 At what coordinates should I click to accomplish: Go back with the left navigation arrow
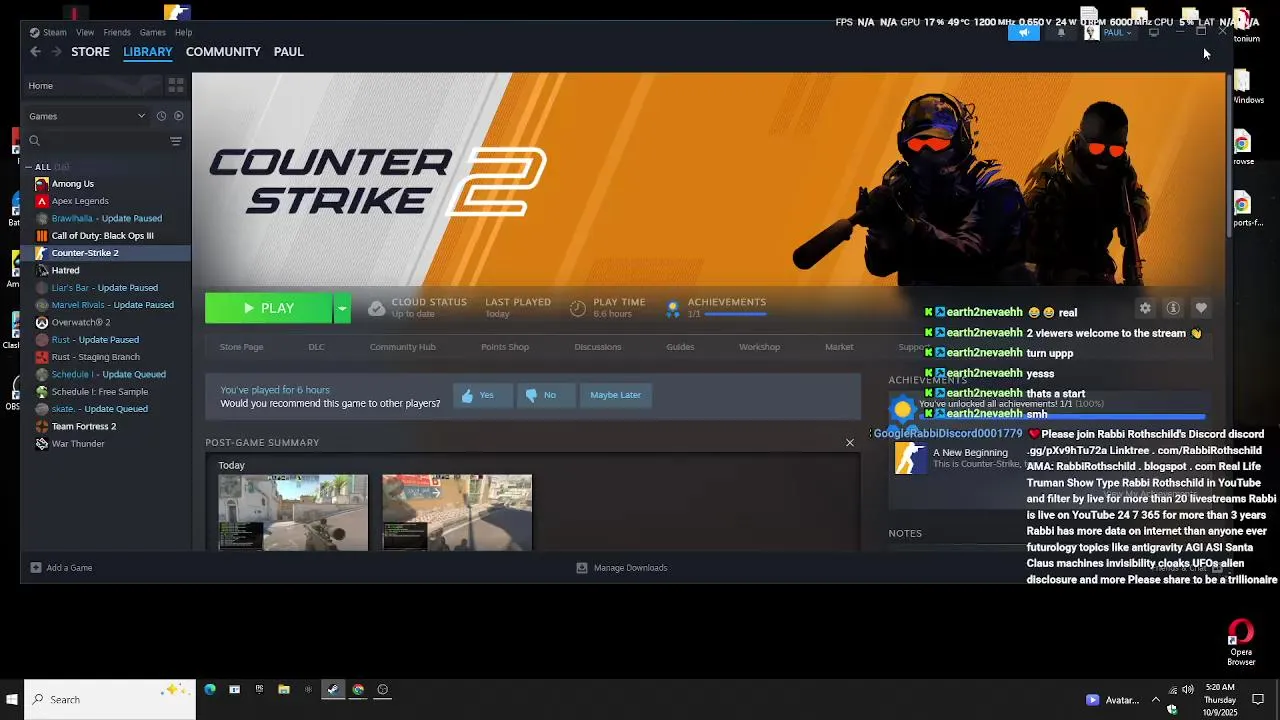pyautogui.click(x=36, y=52)
